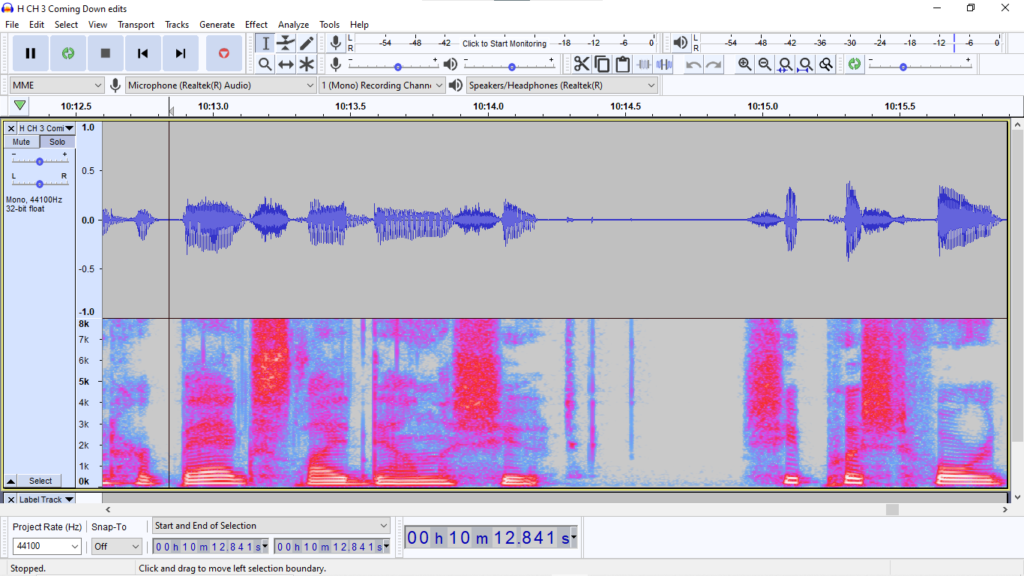Open the Analyze menu
This screenshot has height=576, width=1024.
click(x=293, y=24)
